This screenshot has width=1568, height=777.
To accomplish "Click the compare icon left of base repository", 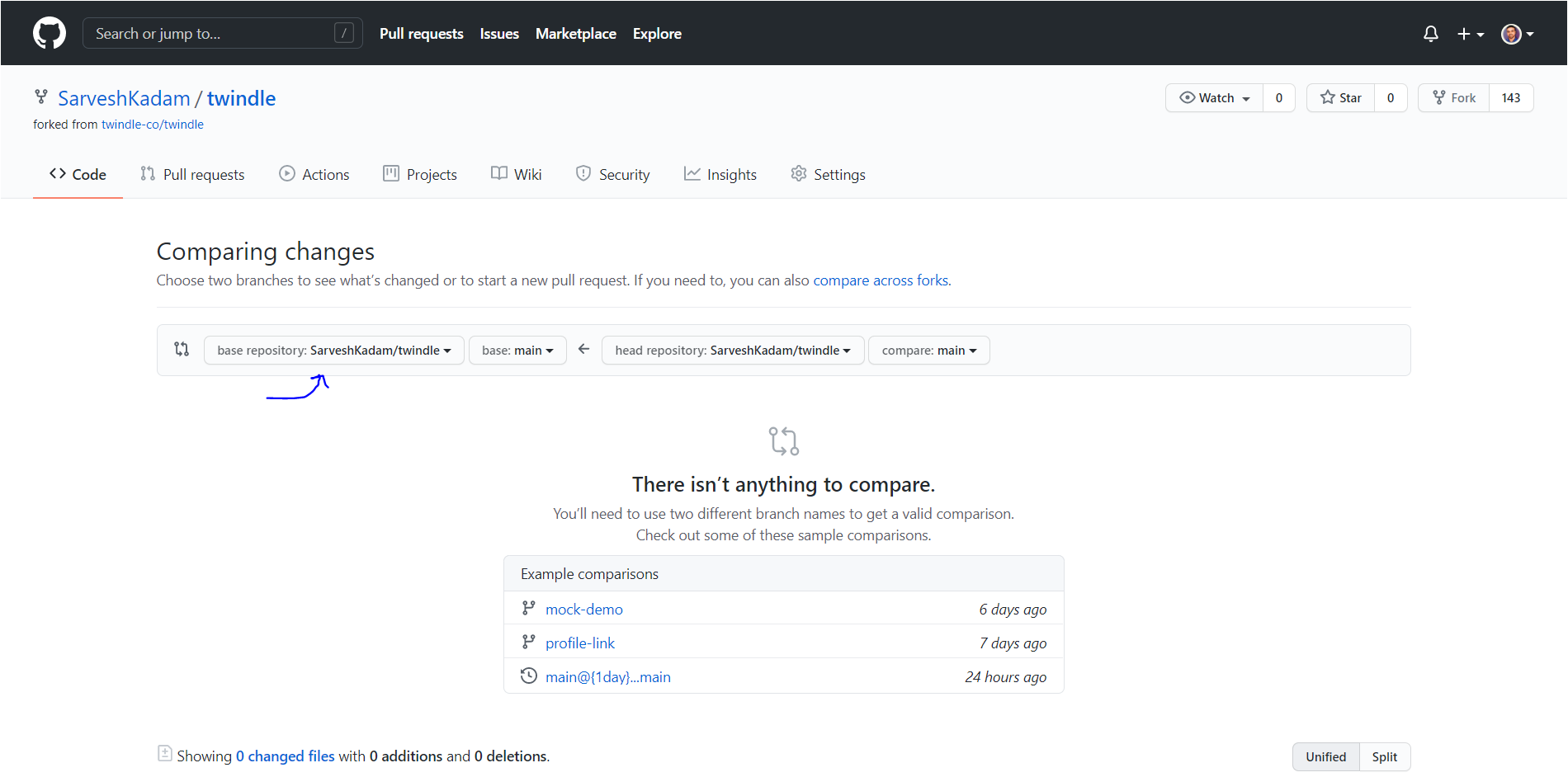I will [x=182, y=349].
